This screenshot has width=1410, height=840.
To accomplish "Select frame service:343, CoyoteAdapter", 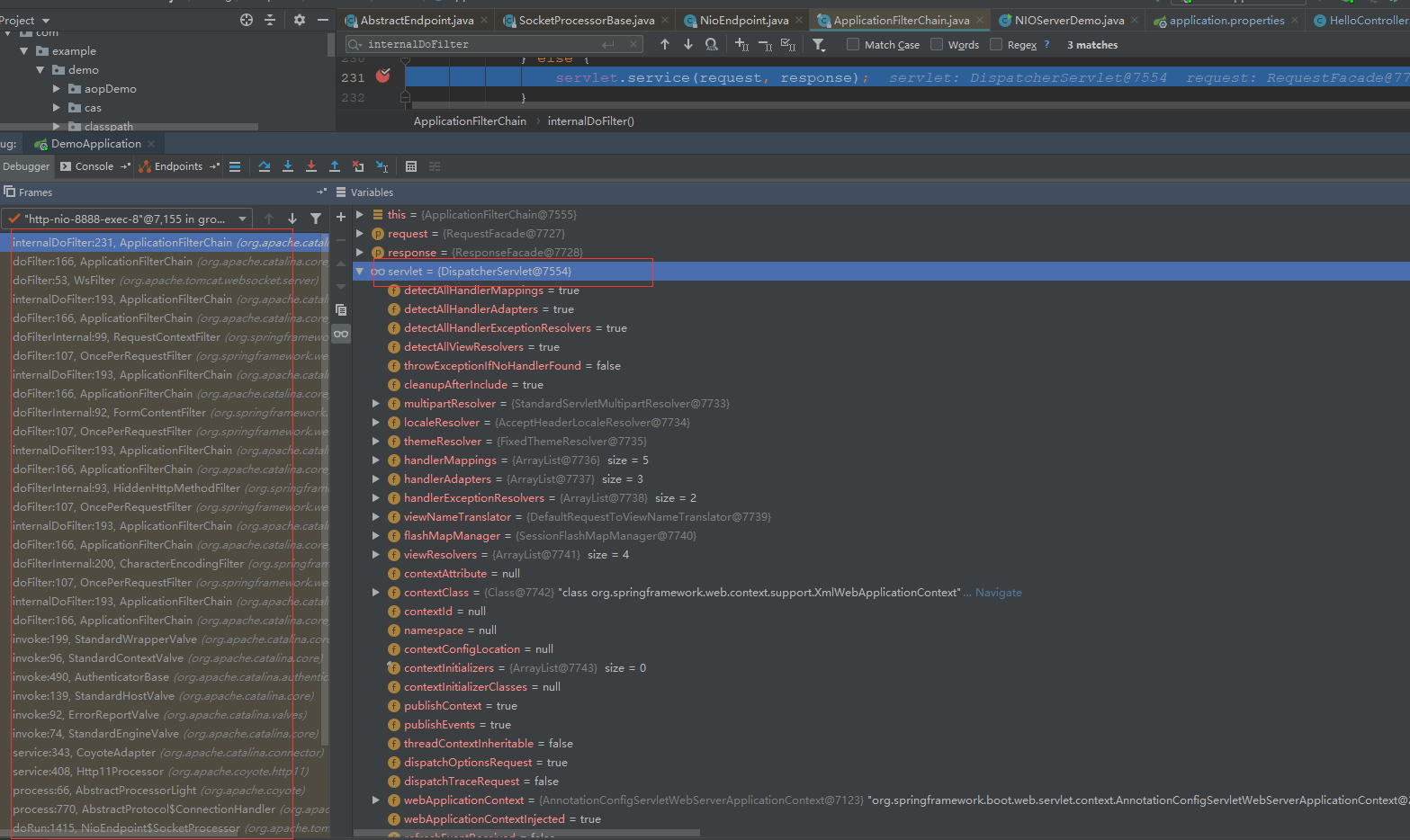I will click(166, 753).
